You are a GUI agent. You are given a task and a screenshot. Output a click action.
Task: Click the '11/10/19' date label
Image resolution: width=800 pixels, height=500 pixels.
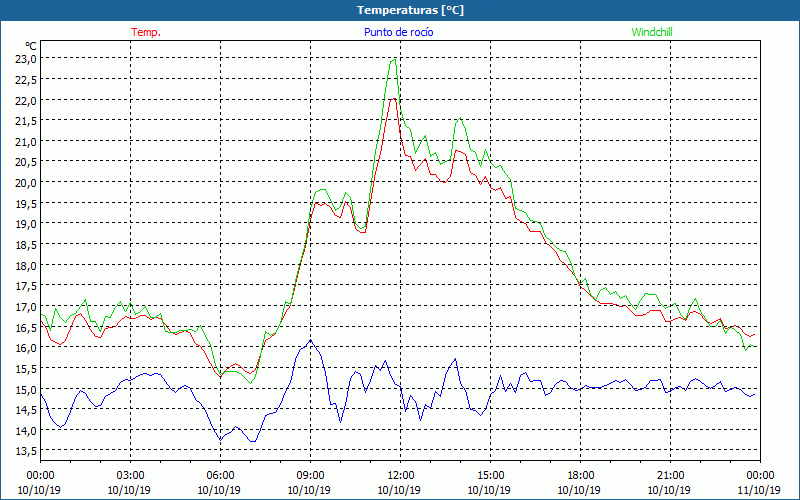click(759, 490)
